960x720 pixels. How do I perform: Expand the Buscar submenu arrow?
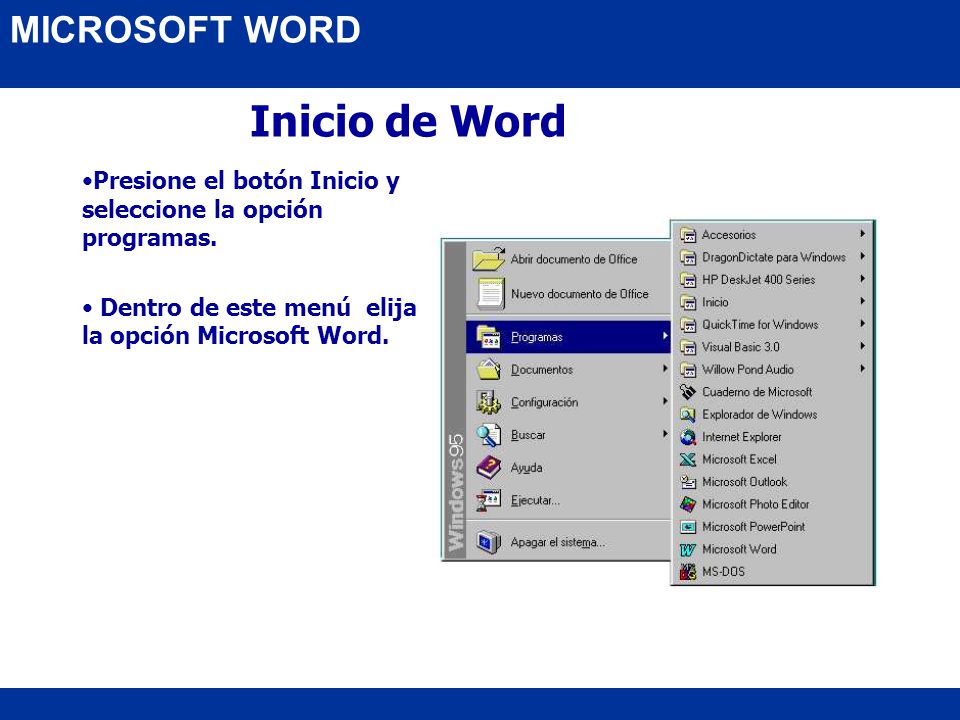(665, 434)
